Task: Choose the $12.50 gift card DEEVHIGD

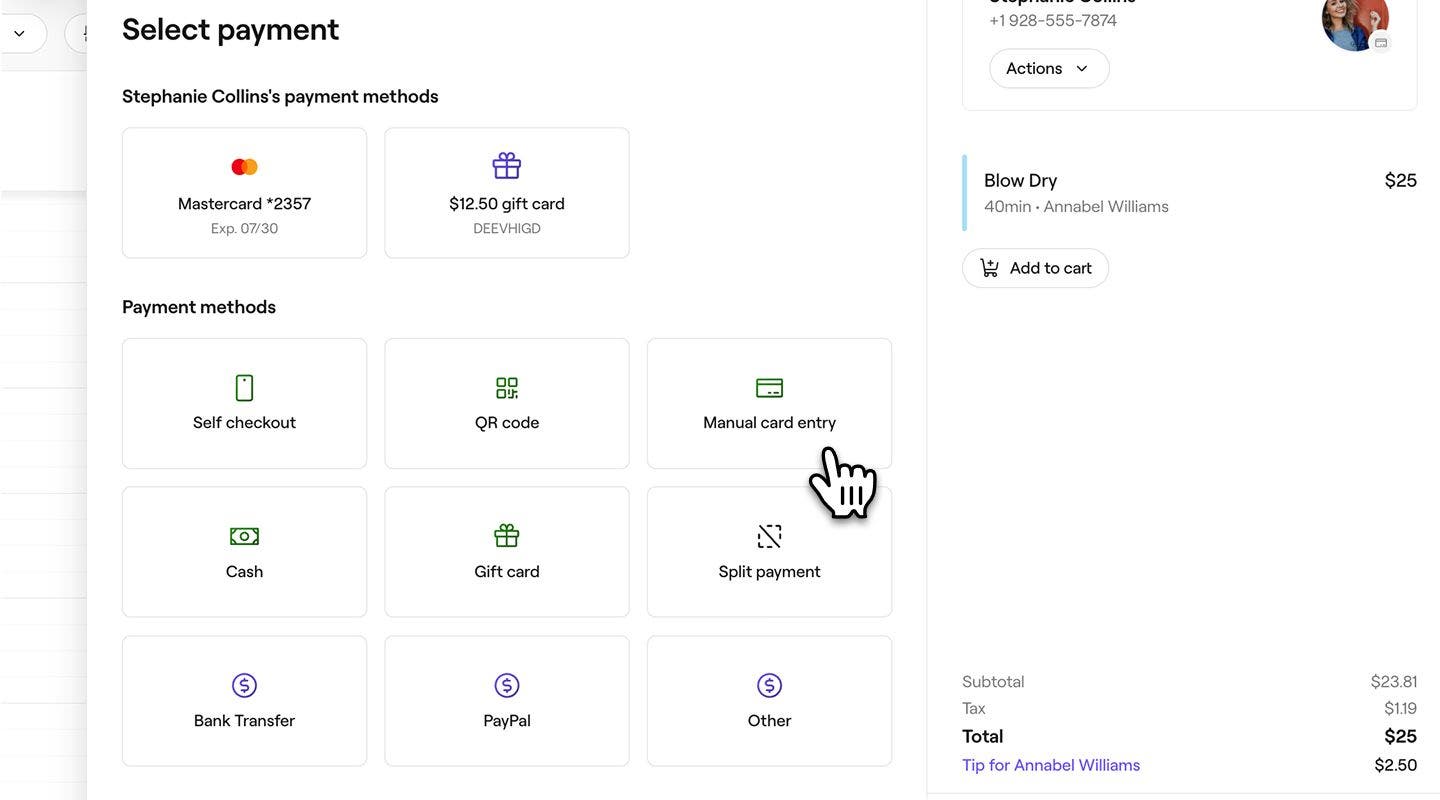Action: click(507, 193)
